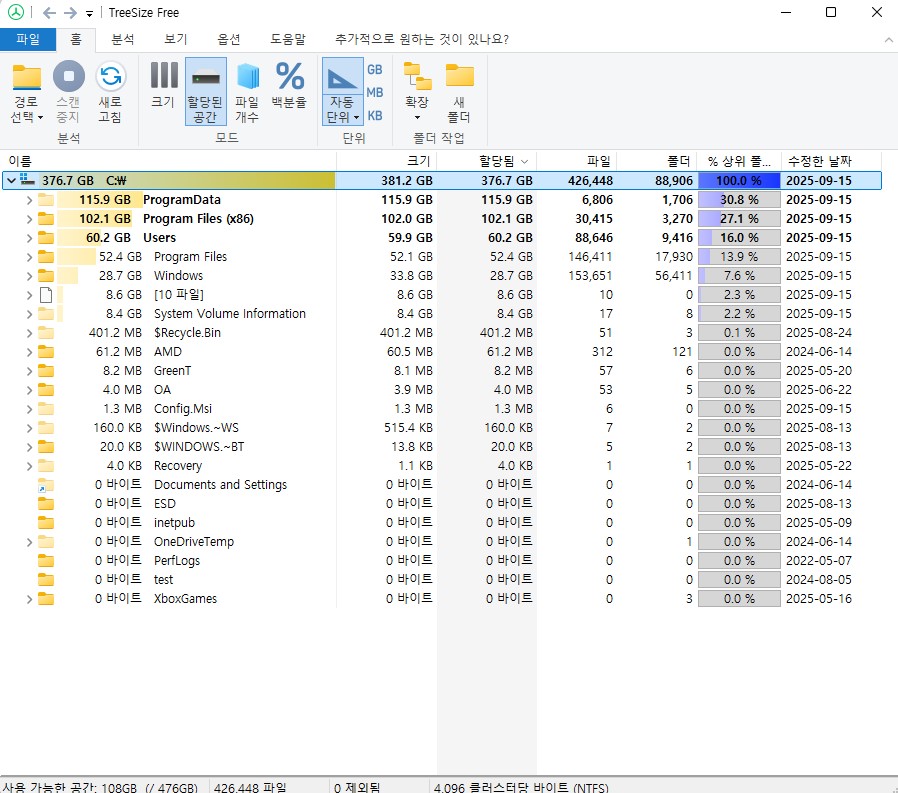Click the 27.1 % bar of Program Files (x86)
This screenshot has width=898, height=793.
[x=739, y=218]
